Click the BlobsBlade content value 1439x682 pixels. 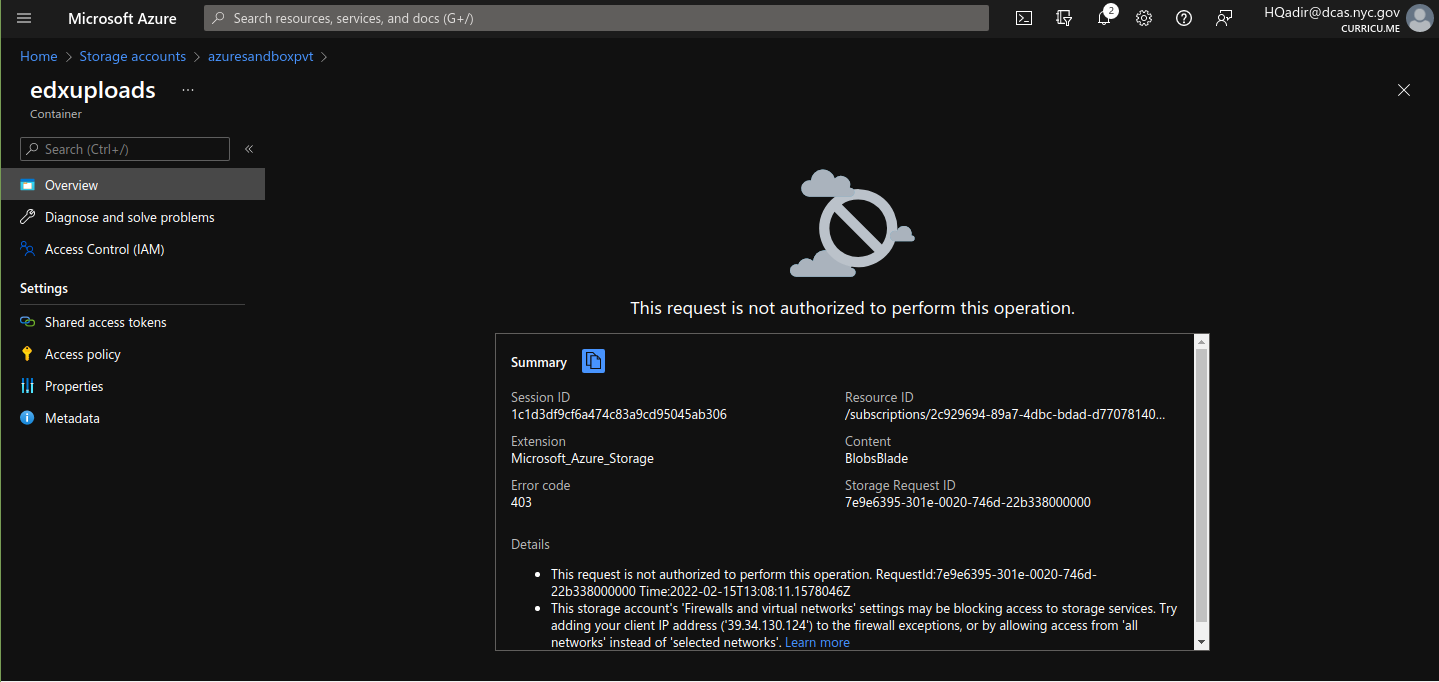[877, 458]
